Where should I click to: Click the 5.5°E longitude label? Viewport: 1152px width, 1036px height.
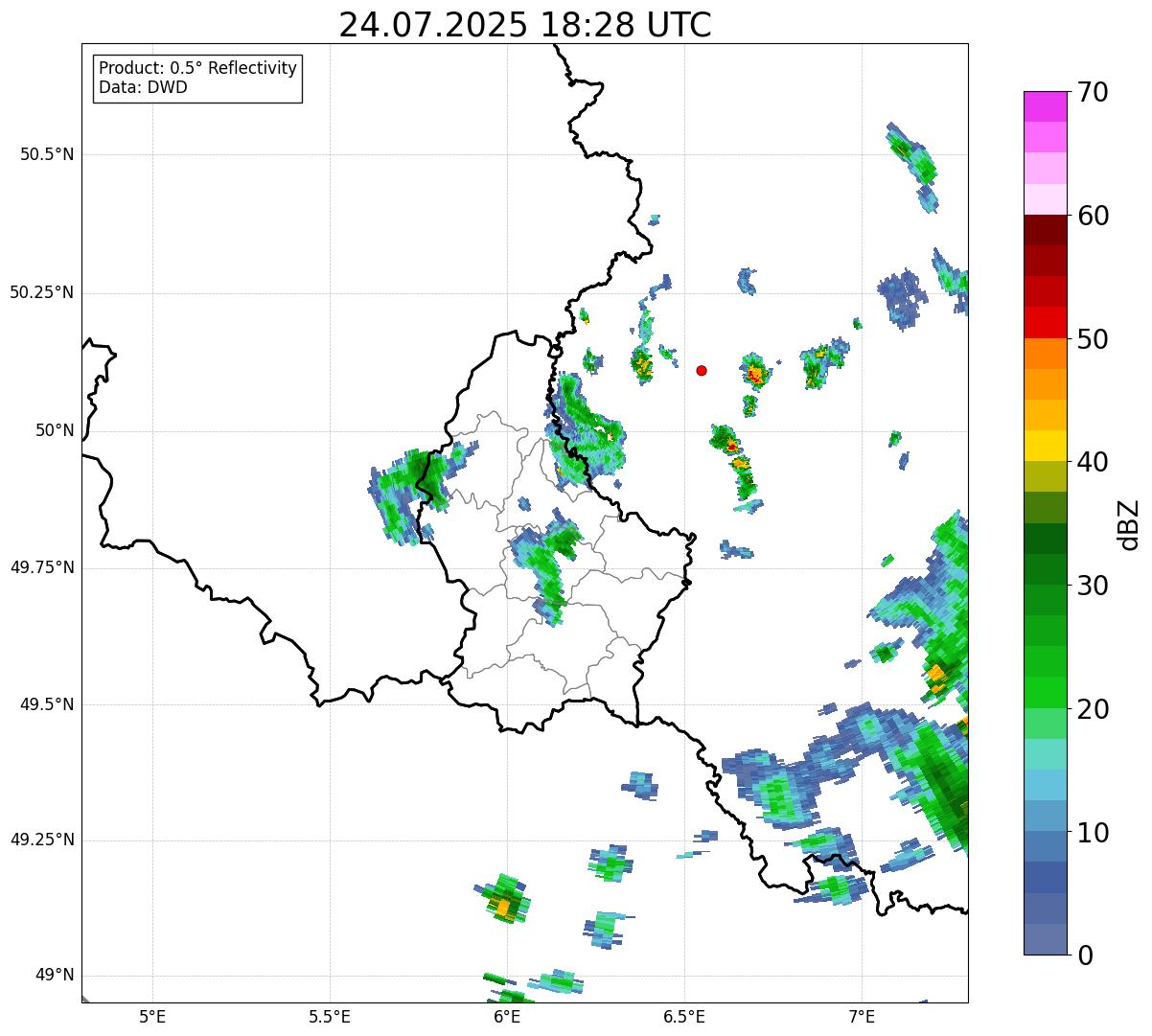click(330, 1016)
